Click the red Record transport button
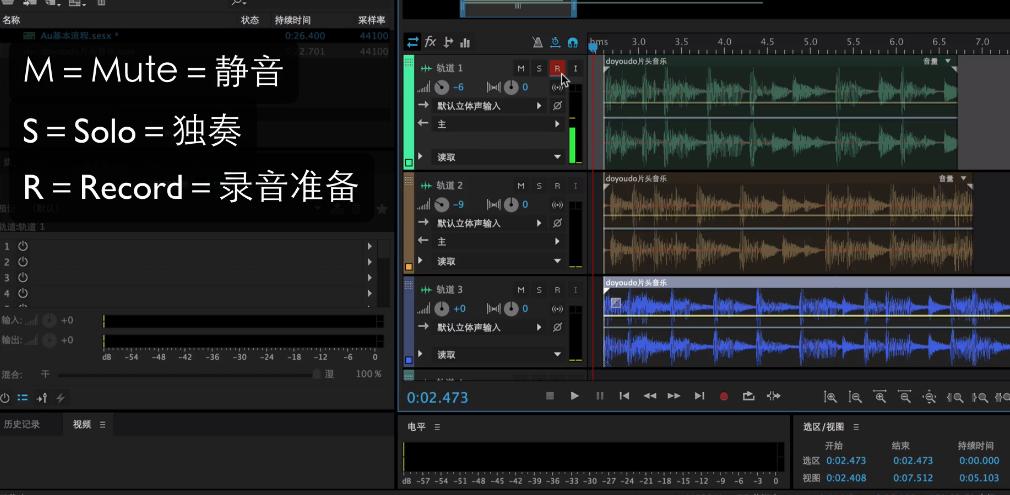Viewport: 1010px width, 495px height. (x=724, y=397)
